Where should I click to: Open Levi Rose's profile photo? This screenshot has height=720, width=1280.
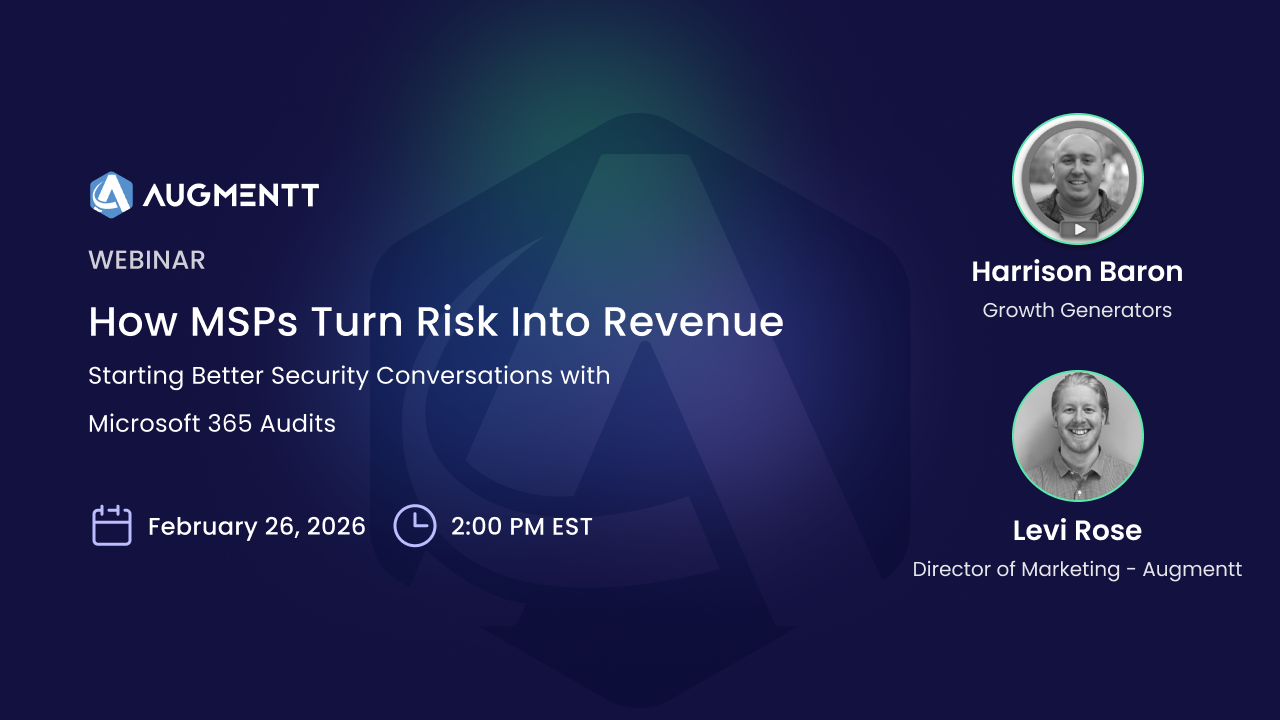[1077, 436]
